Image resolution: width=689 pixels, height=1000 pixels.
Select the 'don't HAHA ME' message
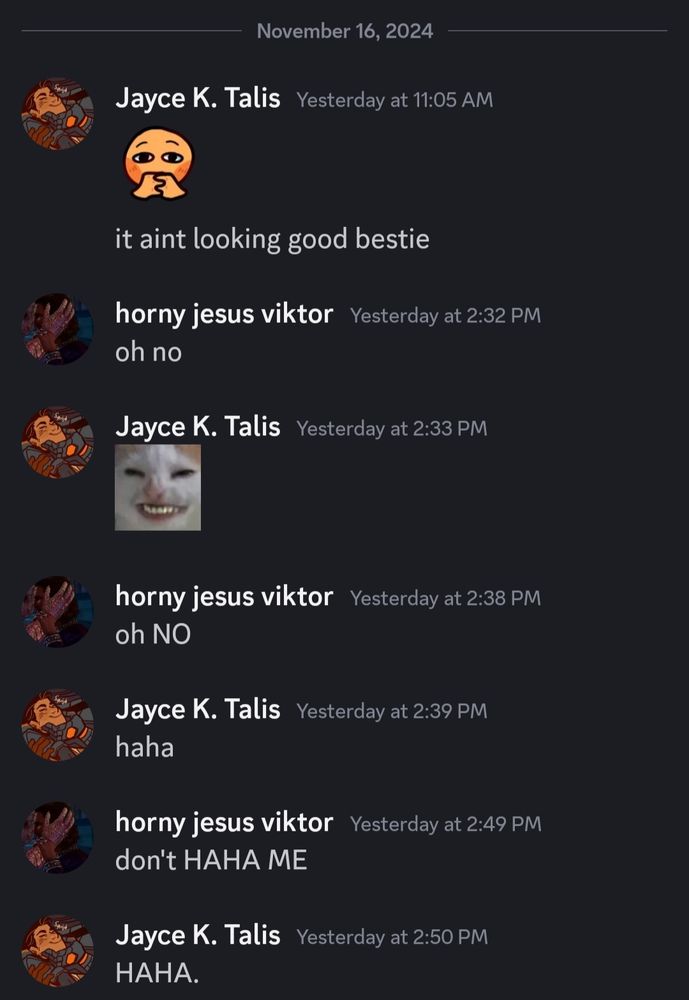[211, 860]
